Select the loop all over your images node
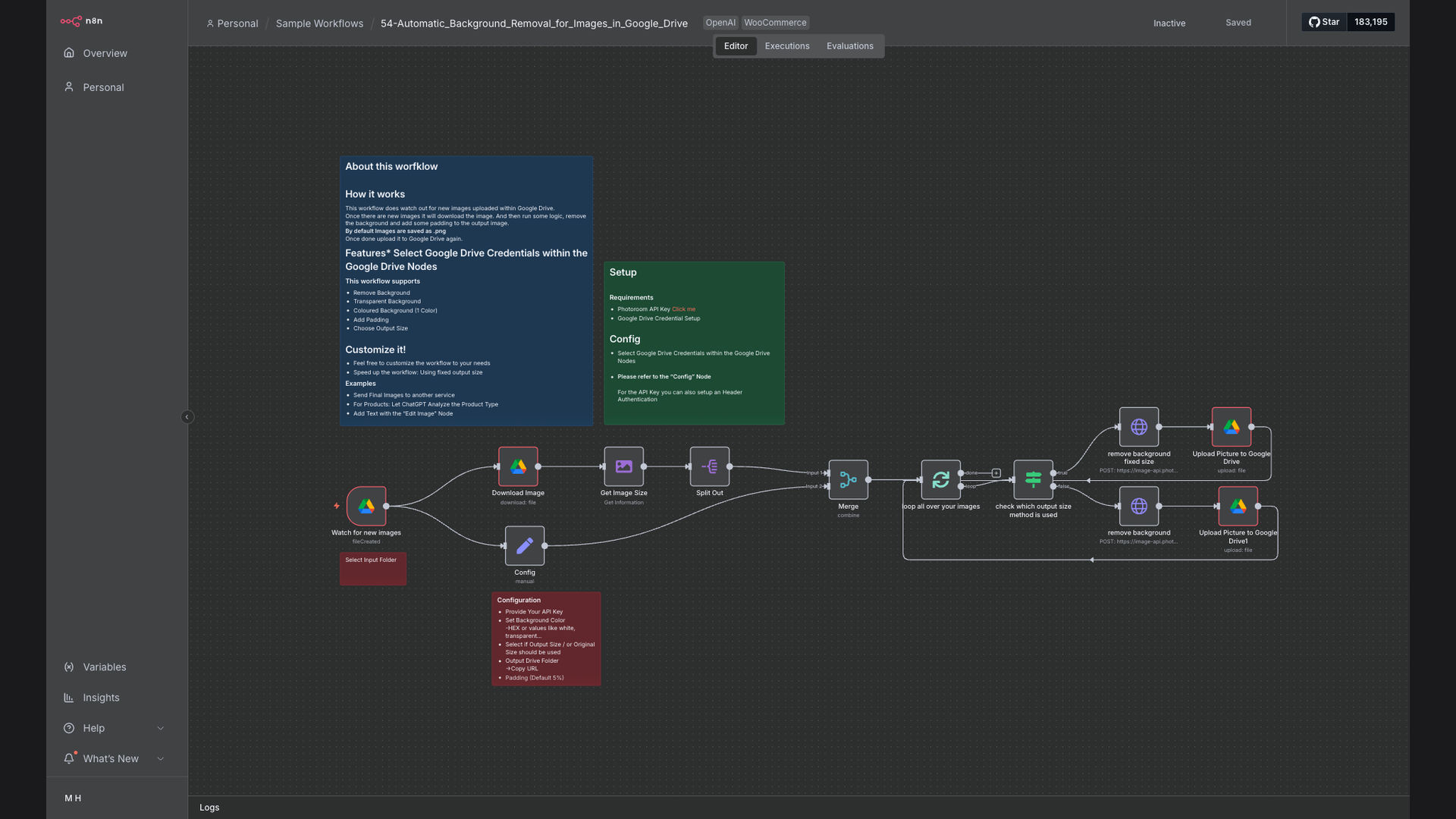This screenshot has height=819, width=1456. click(941, 480)
